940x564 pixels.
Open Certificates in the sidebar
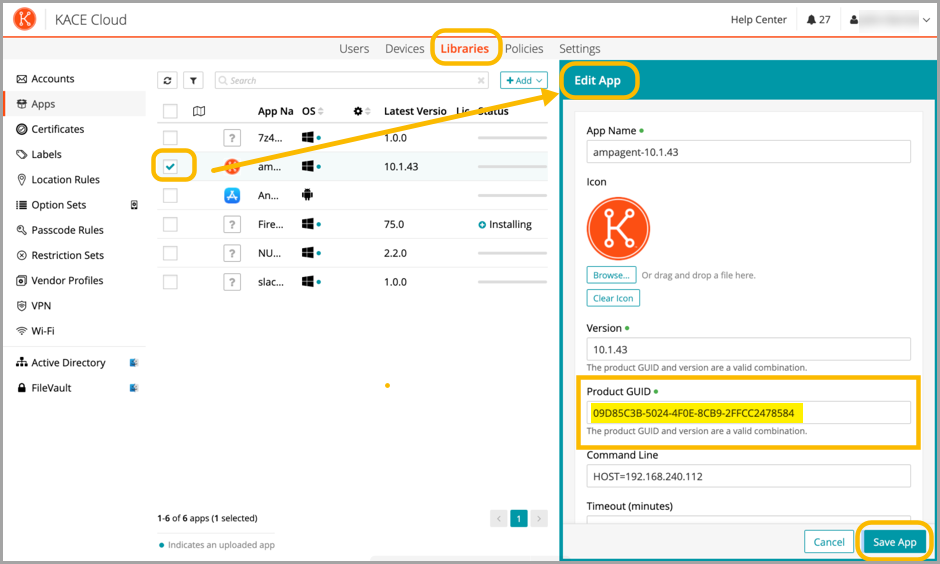pos(57,129)
